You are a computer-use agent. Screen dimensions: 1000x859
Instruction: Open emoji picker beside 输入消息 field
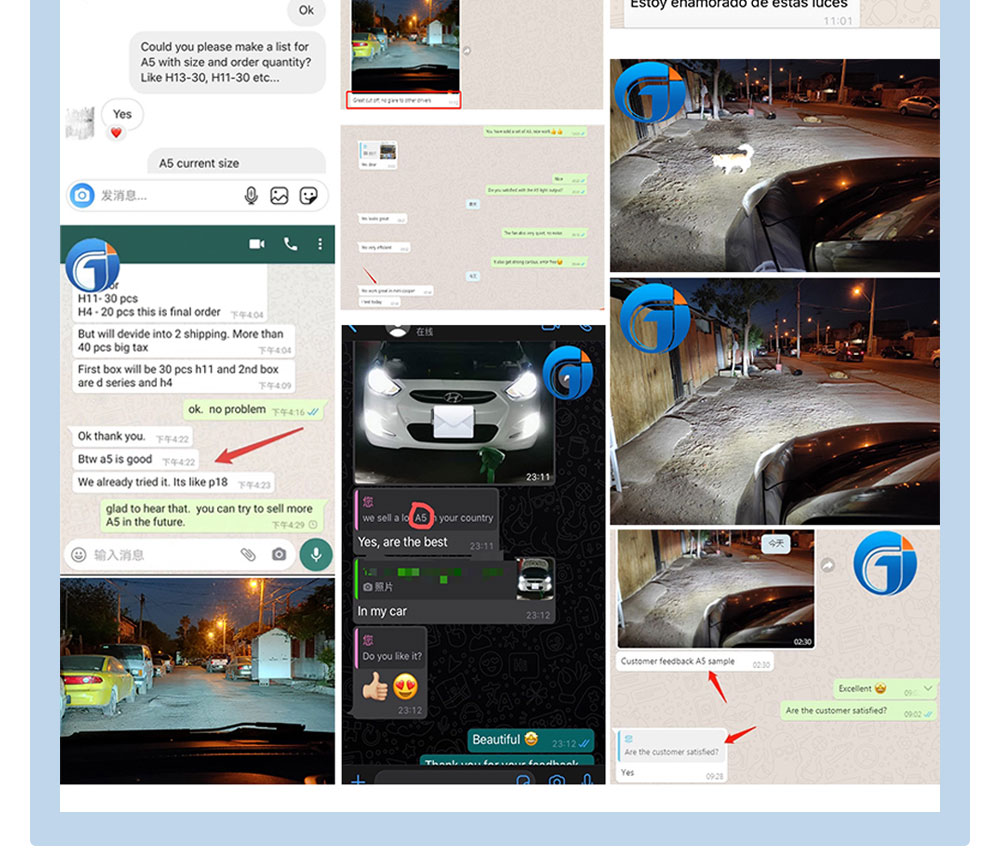(x=78, y=555)
